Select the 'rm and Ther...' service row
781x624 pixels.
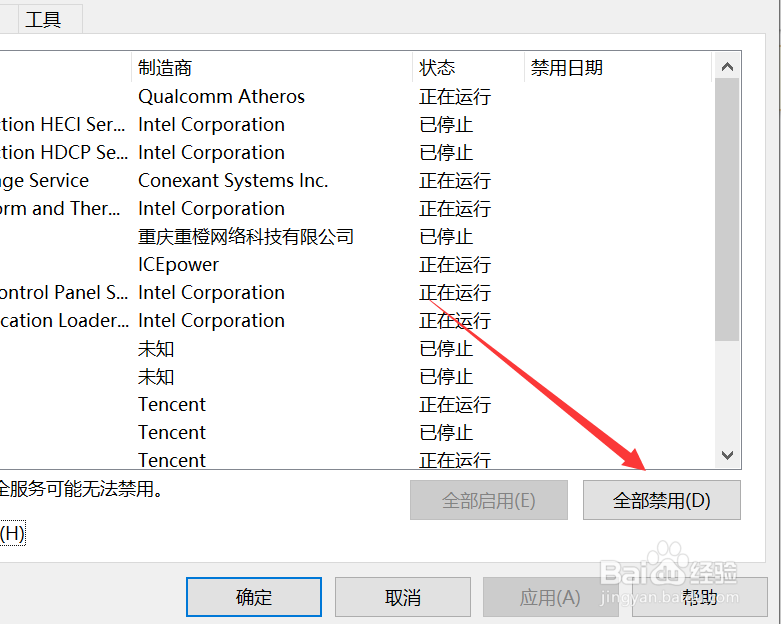coord(356,208)
